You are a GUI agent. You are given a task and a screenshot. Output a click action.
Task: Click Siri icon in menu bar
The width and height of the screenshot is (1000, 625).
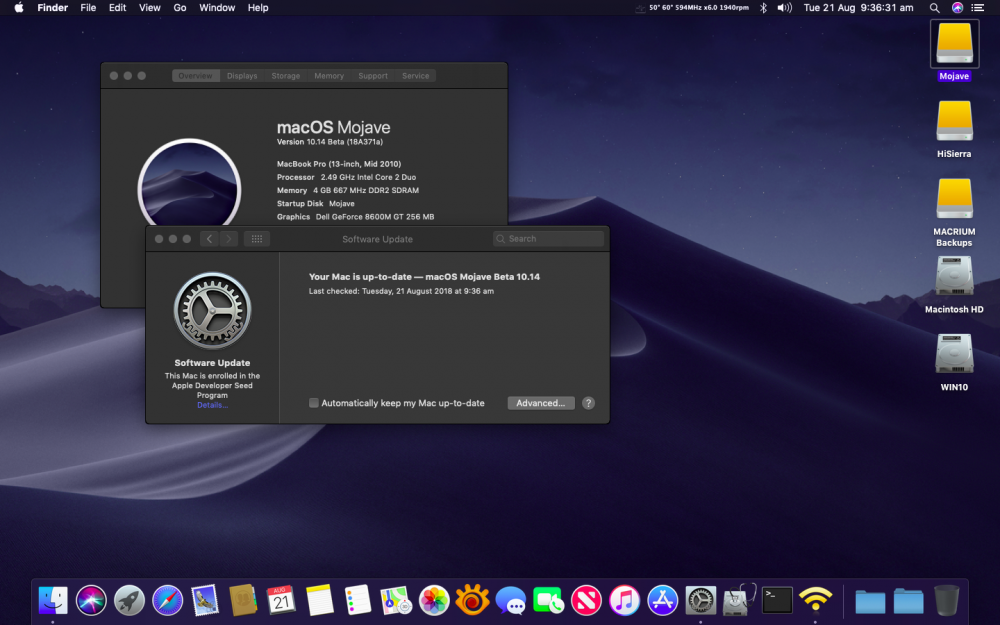click(x=957, y=8)
